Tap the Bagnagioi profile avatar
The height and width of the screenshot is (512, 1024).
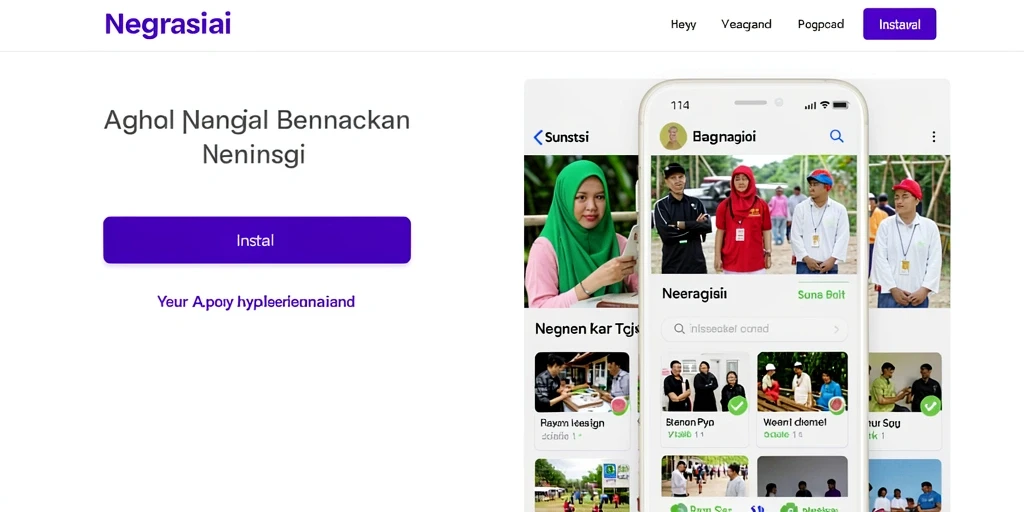tap(673, 136)
